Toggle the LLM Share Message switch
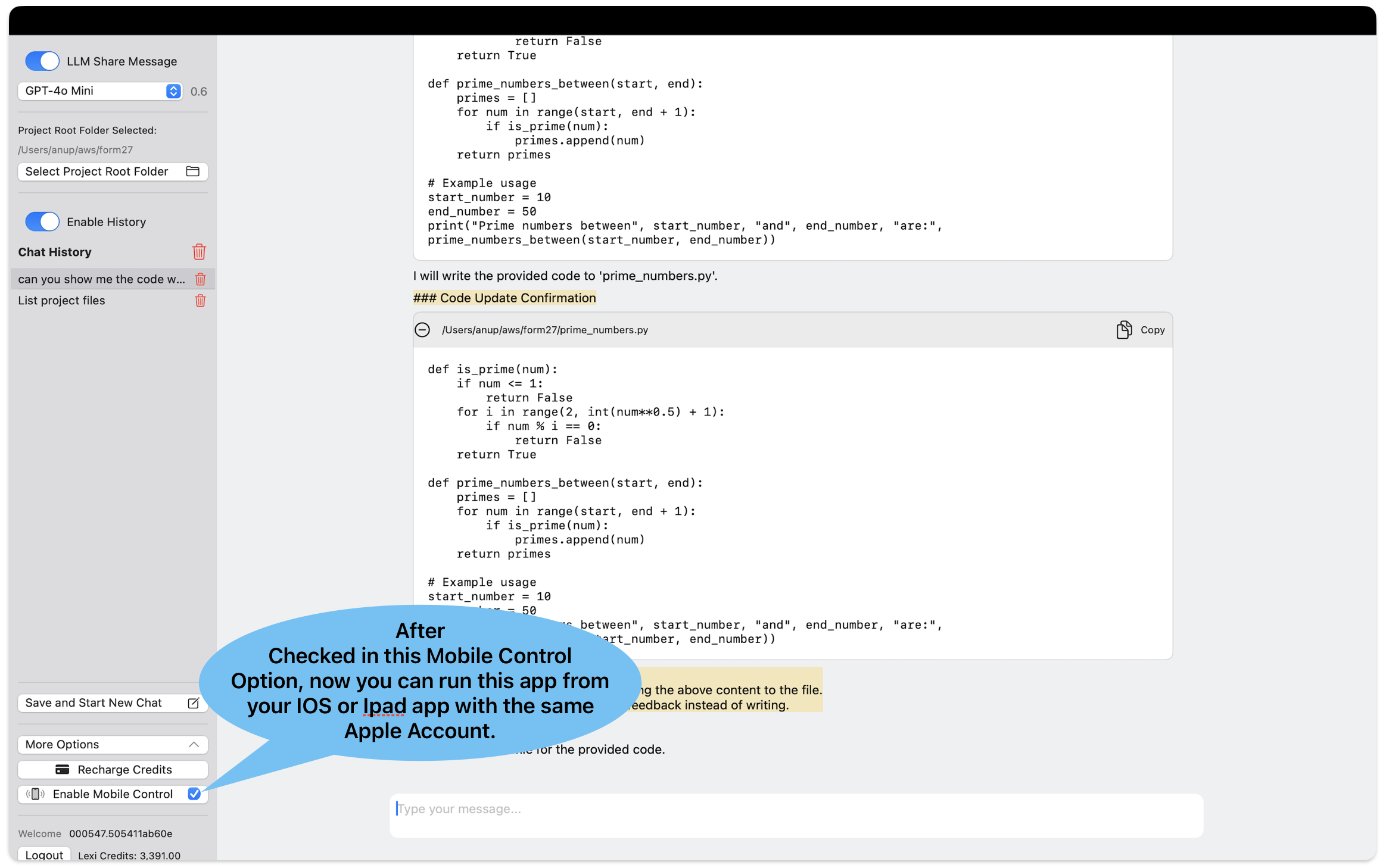 click(42, 61)
